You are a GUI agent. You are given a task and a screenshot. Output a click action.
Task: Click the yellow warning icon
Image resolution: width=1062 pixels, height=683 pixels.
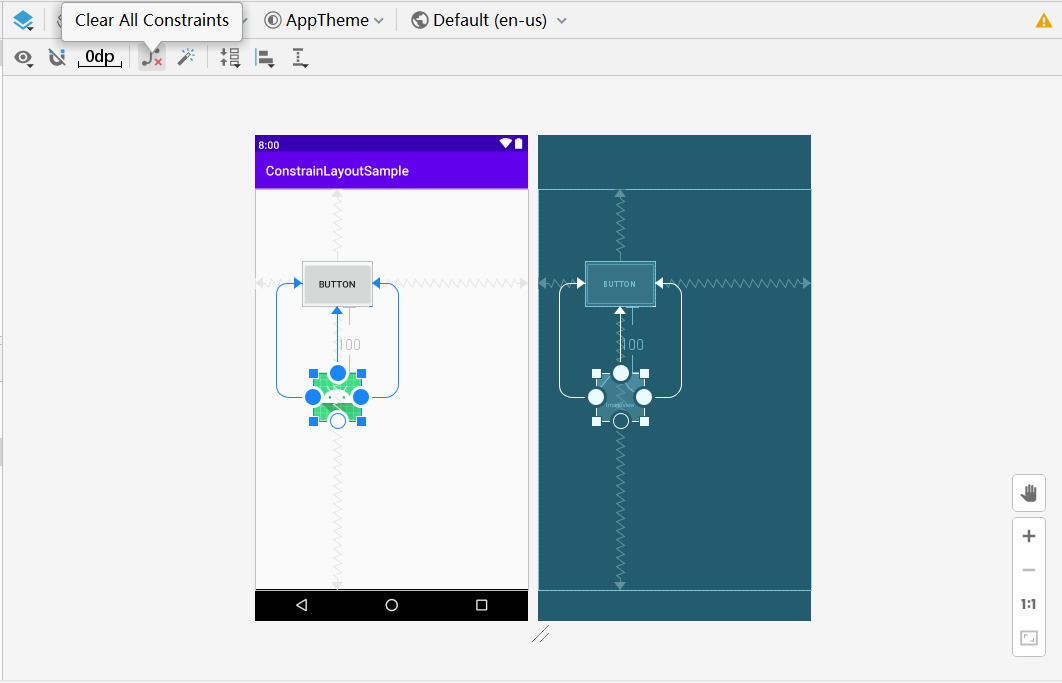click(1044, 21)
